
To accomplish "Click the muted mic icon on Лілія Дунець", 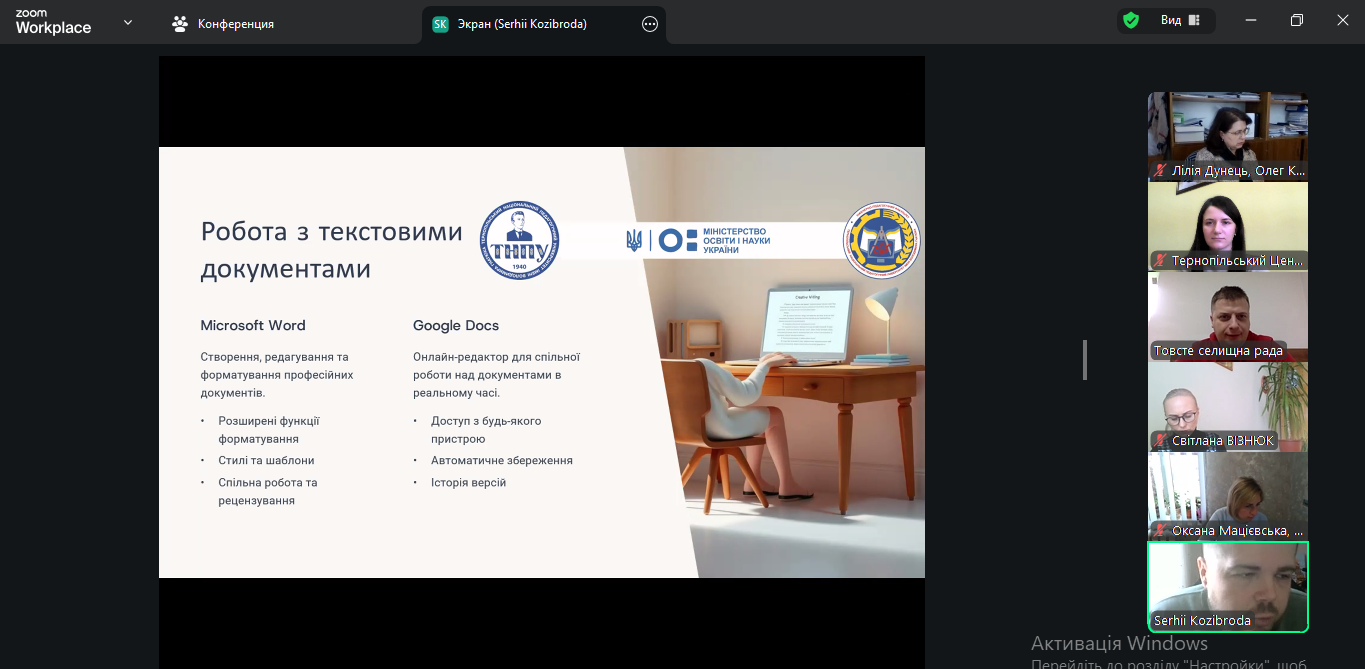I will (1161, 171).
